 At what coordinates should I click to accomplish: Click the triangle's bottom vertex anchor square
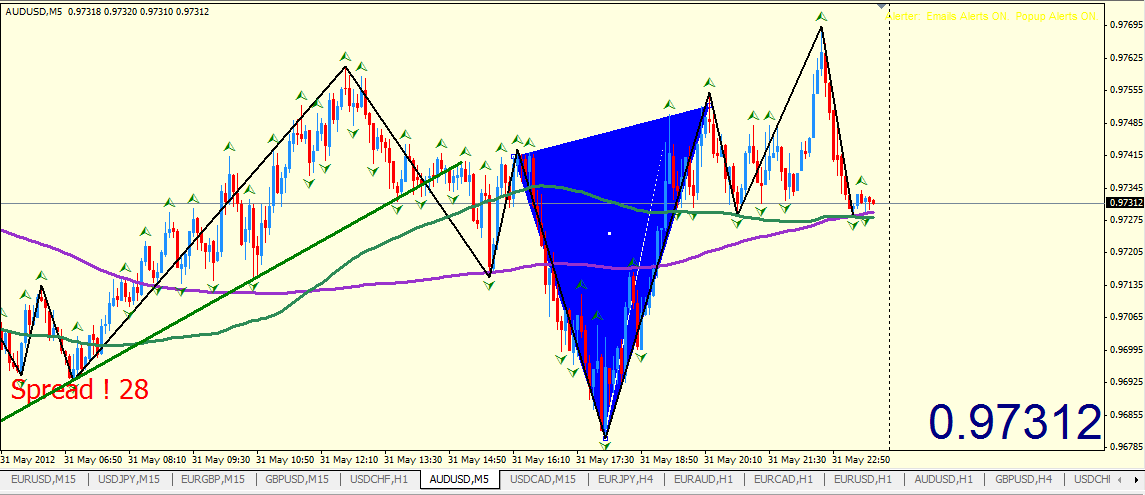click(x=605, y=438)
